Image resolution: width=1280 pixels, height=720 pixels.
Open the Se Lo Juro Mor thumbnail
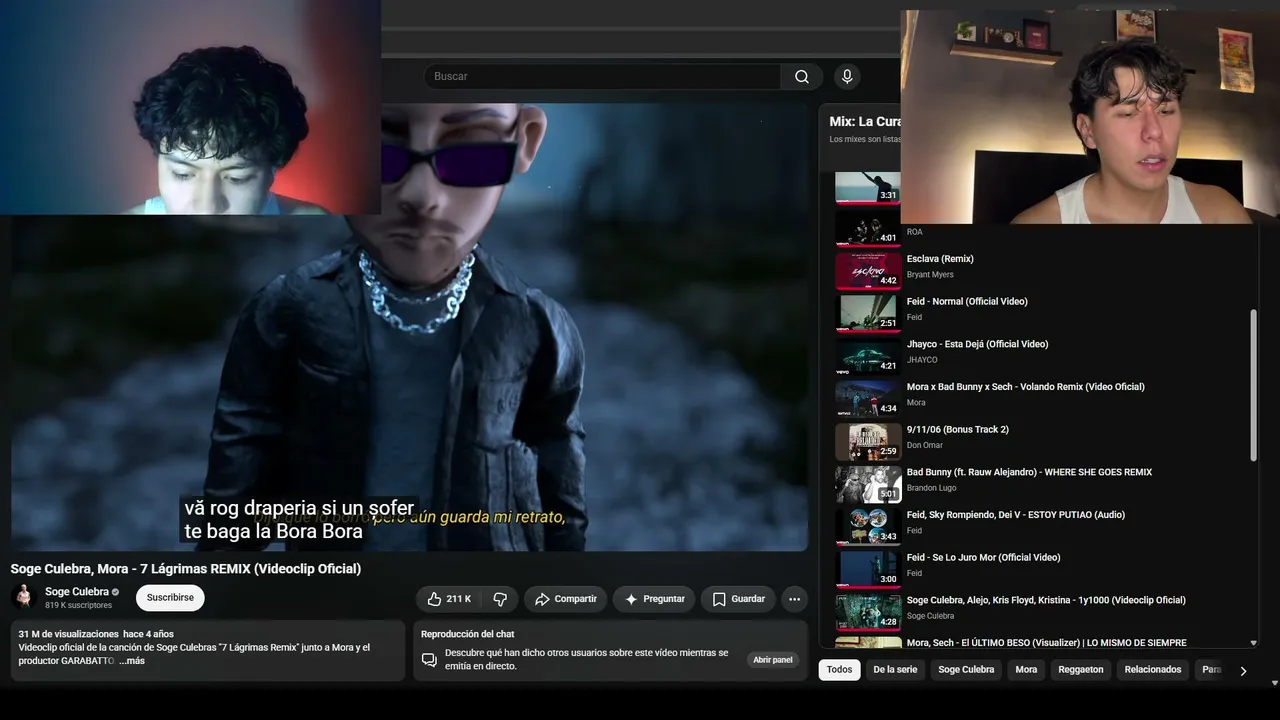868,569
